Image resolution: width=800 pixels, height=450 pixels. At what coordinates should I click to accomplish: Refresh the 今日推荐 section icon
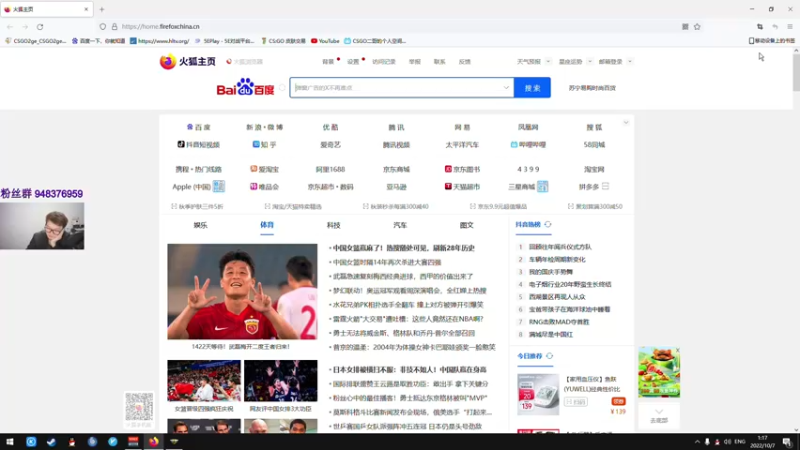pos(549,356)
